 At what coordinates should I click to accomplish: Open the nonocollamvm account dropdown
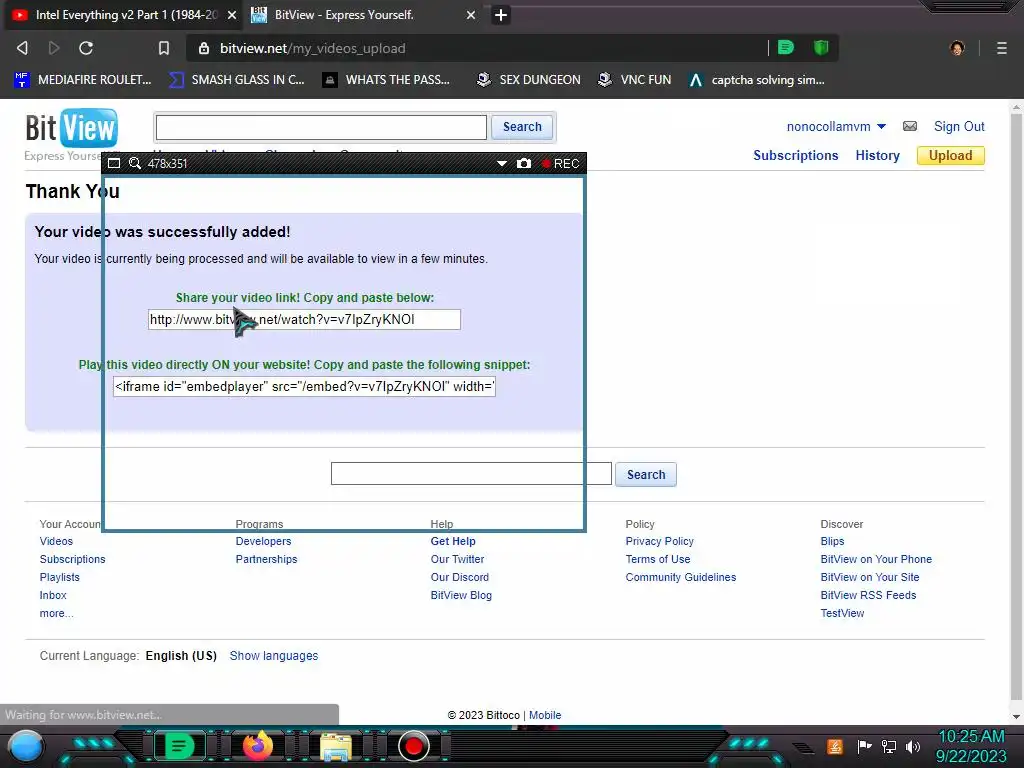[836, 127]
